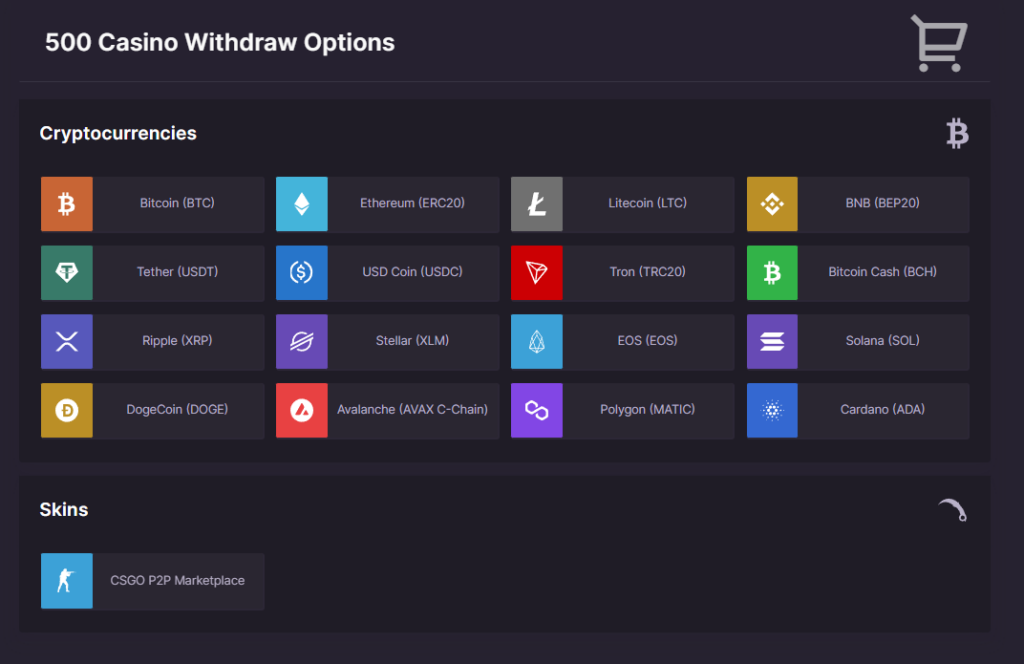Select the EOS (EOS) option
Viewport: 1024px width, 664px height.
[647, 341]
